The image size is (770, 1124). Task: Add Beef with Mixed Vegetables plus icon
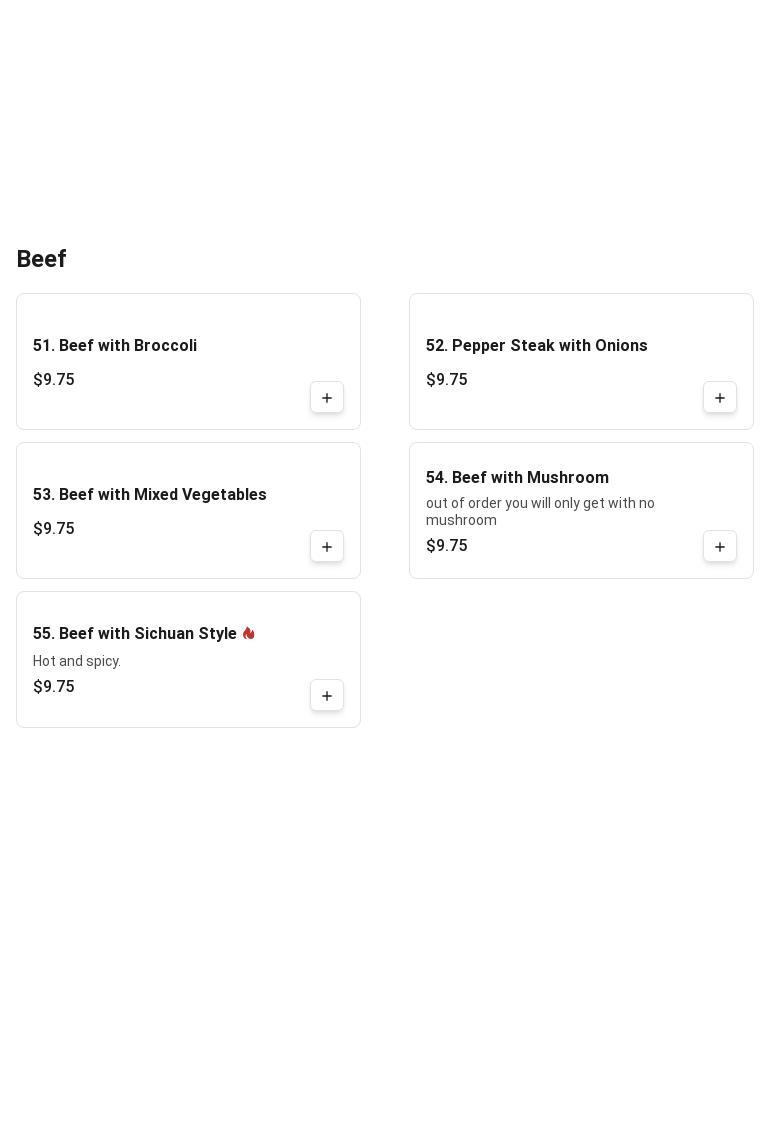point(327,546)
